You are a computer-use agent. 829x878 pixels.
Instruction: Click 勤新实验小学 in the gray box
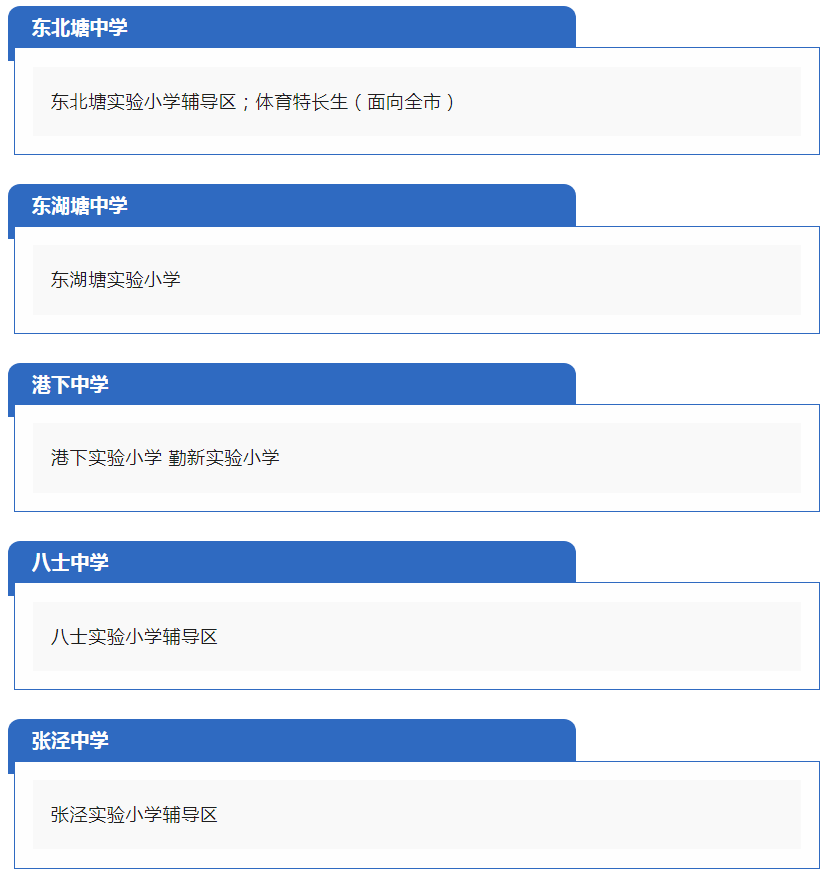point(224,457)
